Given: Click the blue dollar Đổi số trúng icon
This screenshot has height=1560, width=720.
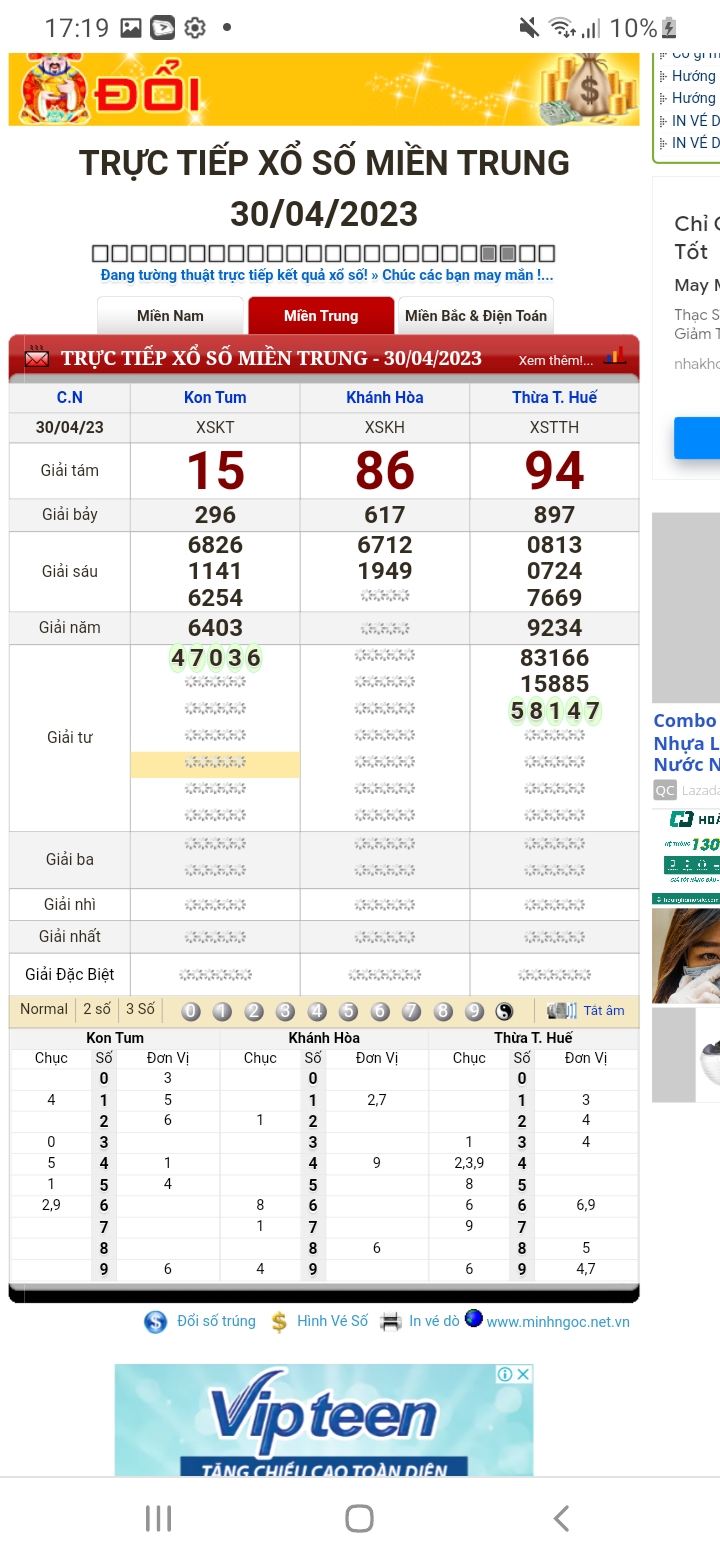Looking at the screenshot, I should pos(156,1321).
